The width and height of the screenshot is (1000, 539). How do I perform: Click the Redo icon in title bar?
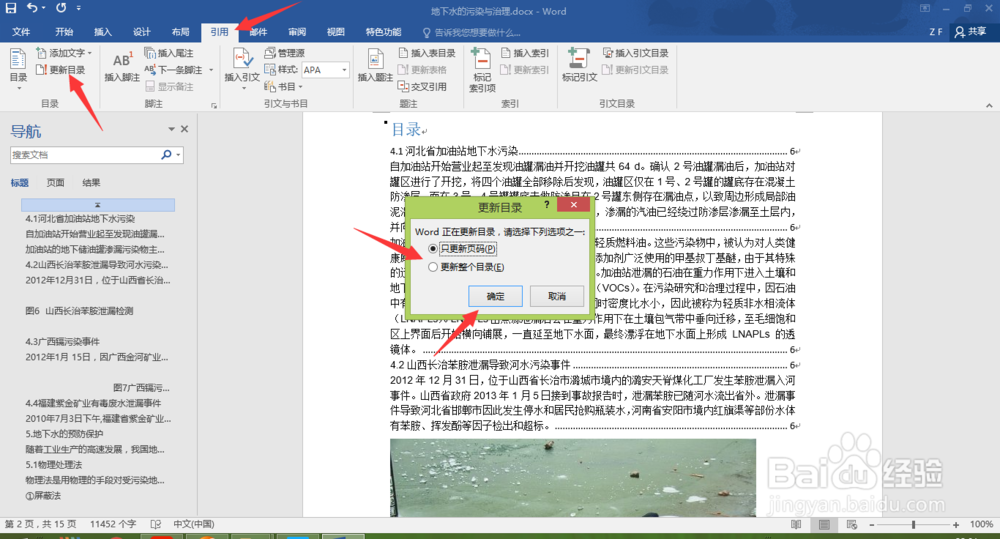(61, 8)
